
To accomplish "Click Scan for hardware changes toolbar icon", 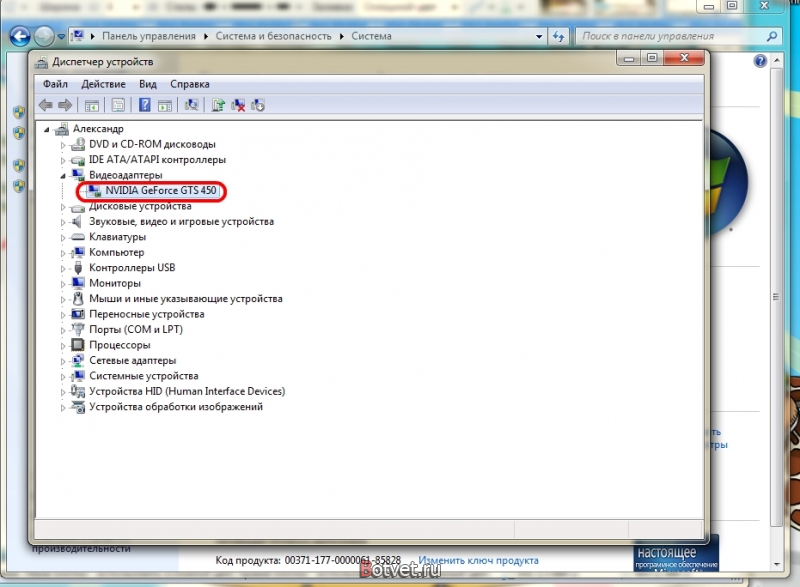I will pyautogui.click(x=192, y=105).
